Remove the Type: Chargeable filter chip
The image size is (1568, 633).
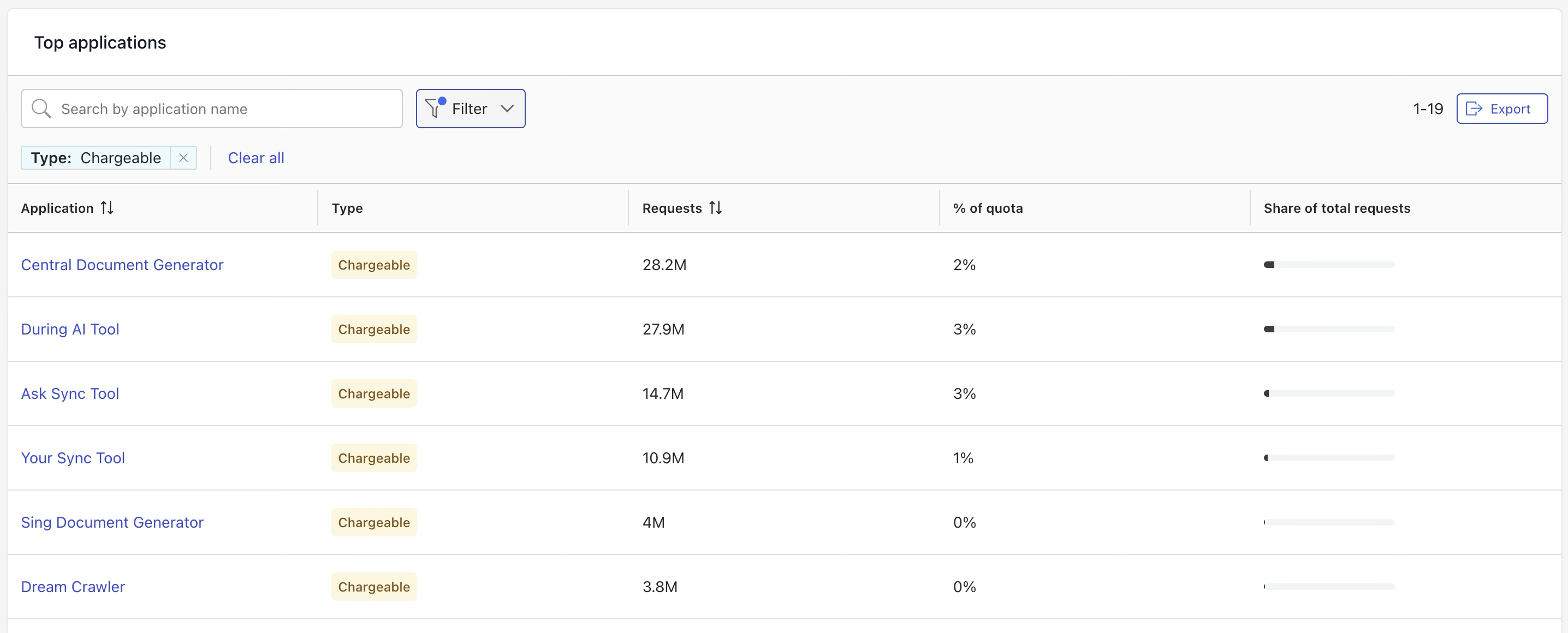tap(183, 158)
